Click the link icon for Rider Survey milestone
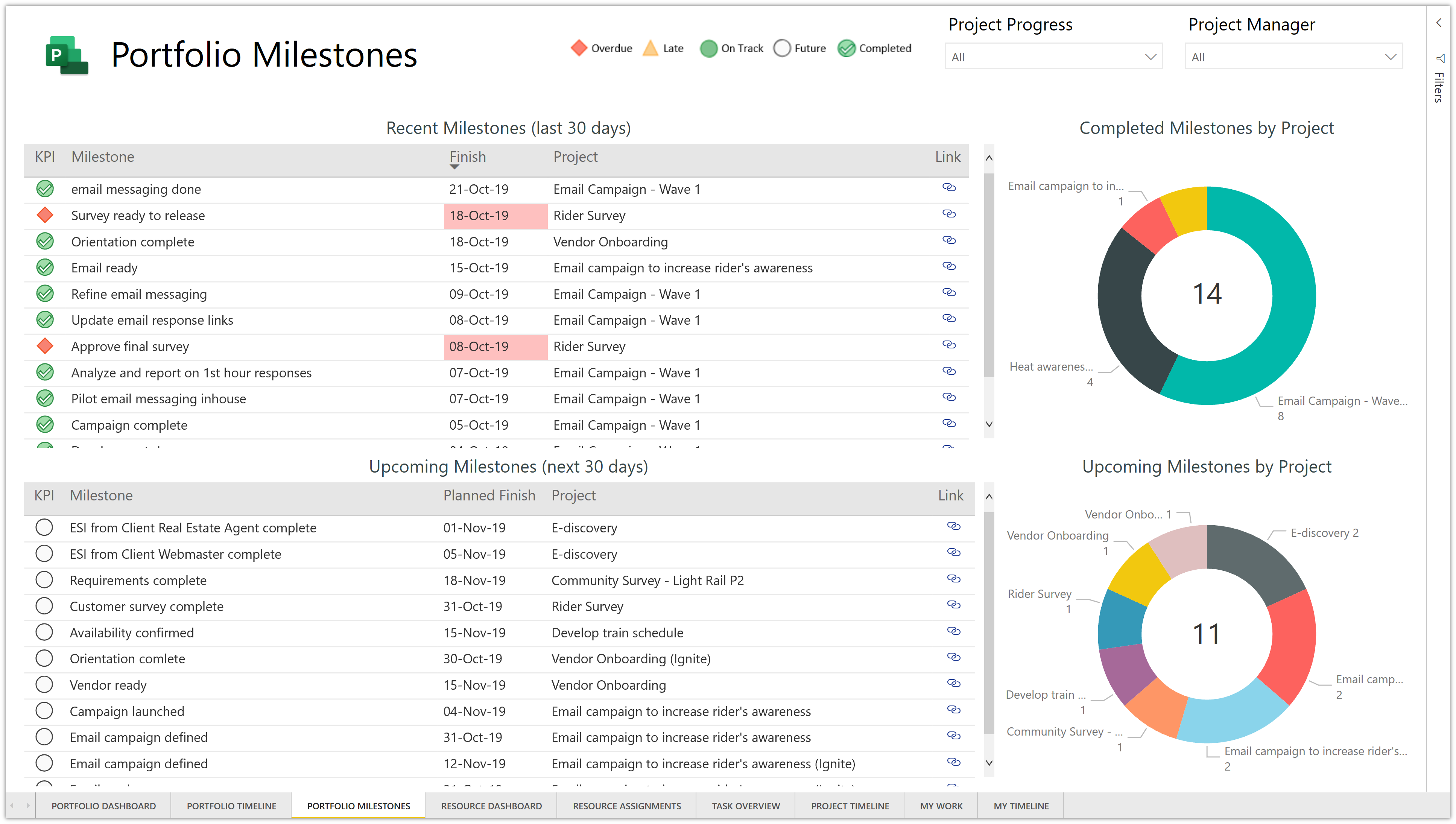 (x=948, y=214)
